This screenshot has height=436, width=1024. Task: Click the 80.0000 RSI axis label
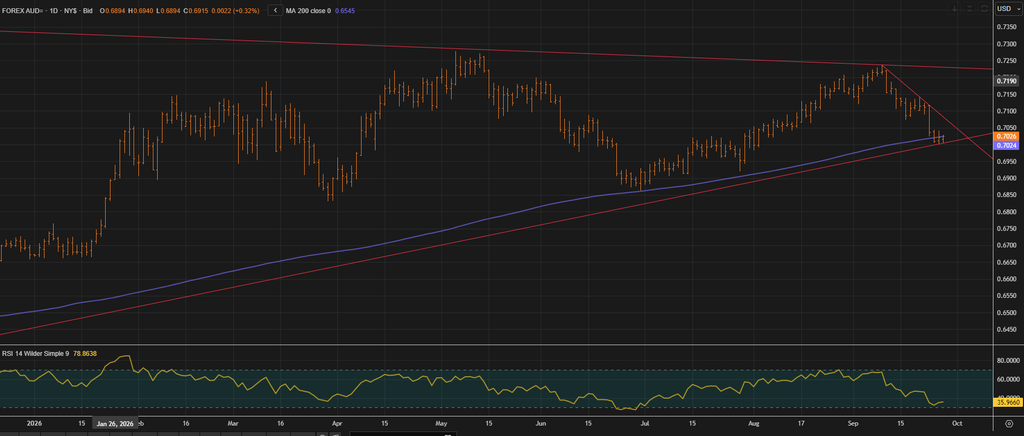(x=1006, y=360)
